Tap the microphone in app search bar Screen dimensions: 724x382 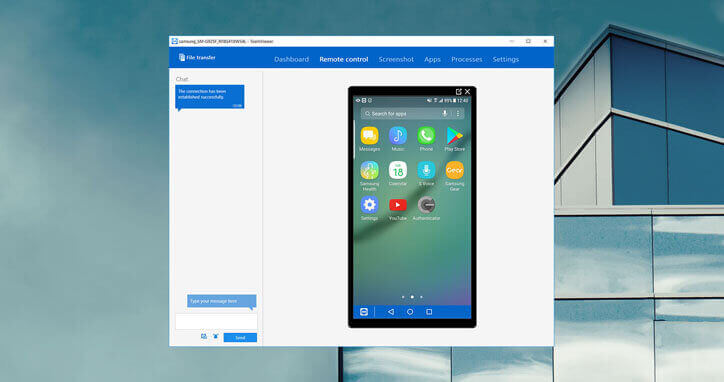[445, 113]
